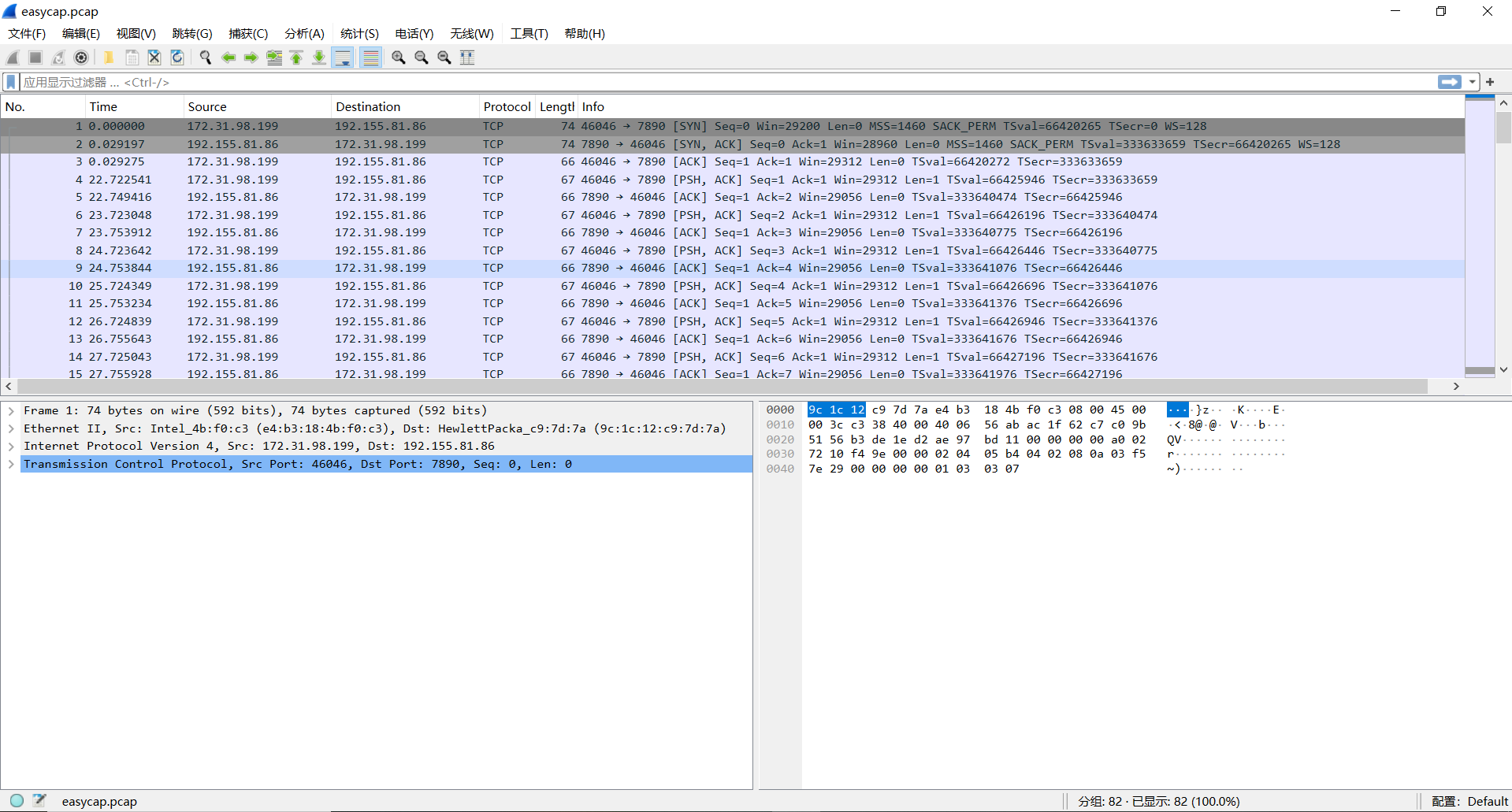The image size is (1512, 812).
Task: Open the 捕获(C) menu
Action: (x=248, y=34)
